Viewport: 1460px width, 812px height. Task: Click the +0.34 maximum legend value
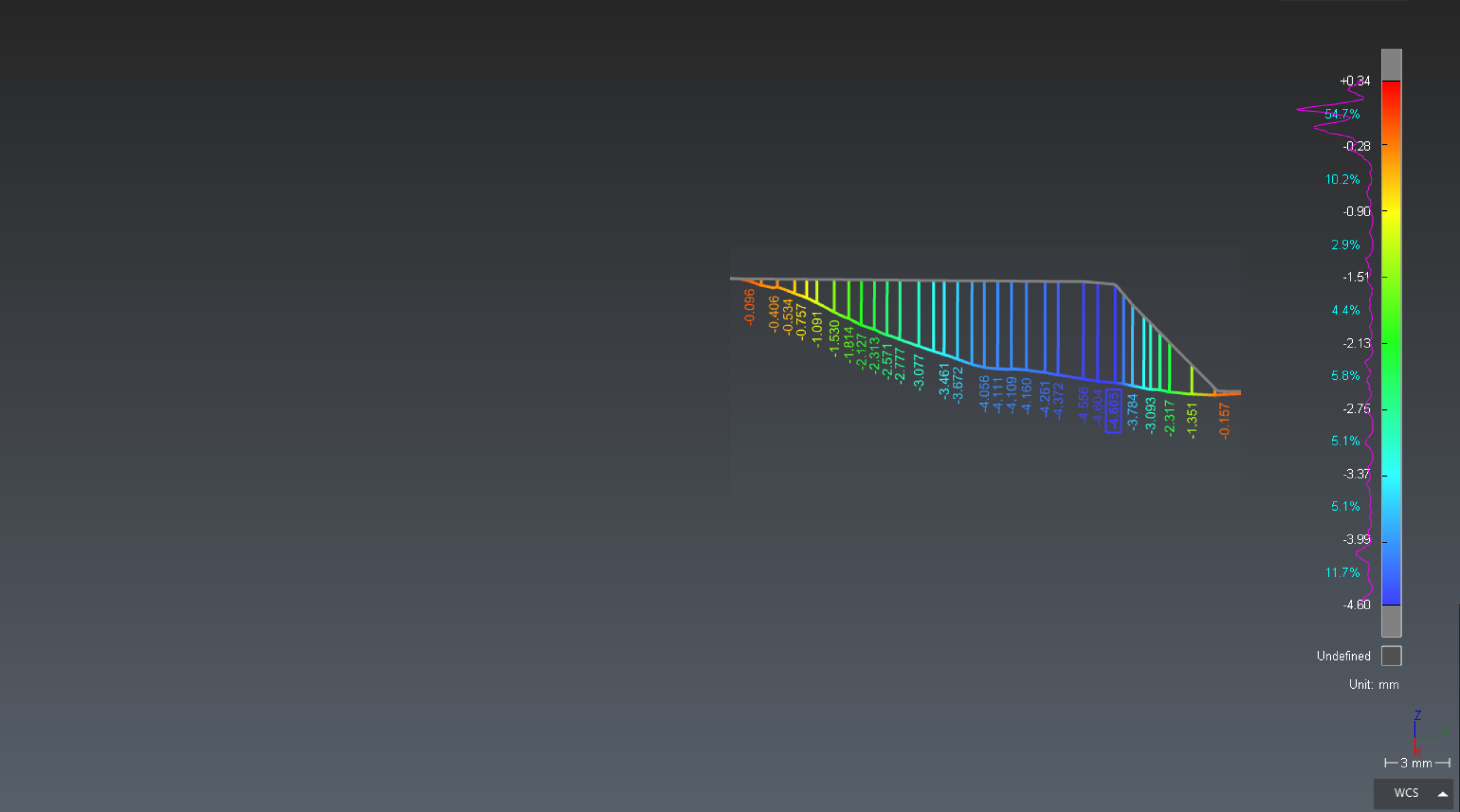(1354, 81)
